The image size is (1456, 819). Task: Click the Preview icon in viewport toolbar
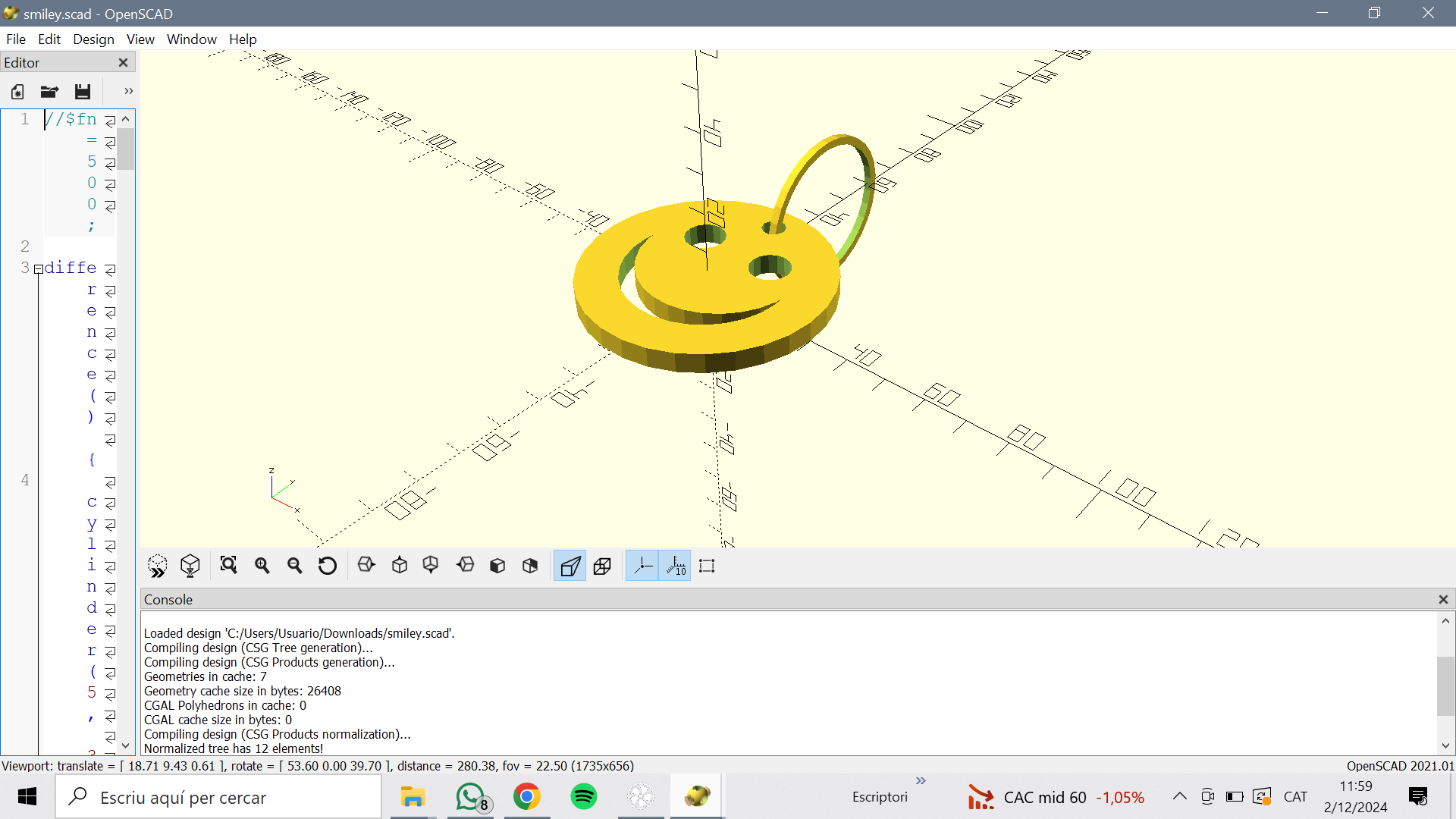(x=158, y=566)
